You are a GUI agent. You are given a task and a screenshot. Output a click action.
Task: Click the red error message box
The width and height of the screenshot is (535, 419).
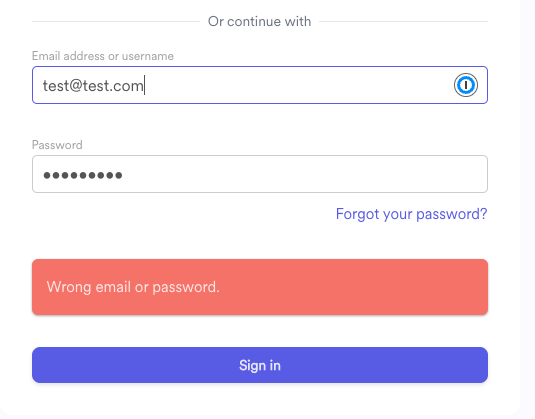[x=260, y=287]
